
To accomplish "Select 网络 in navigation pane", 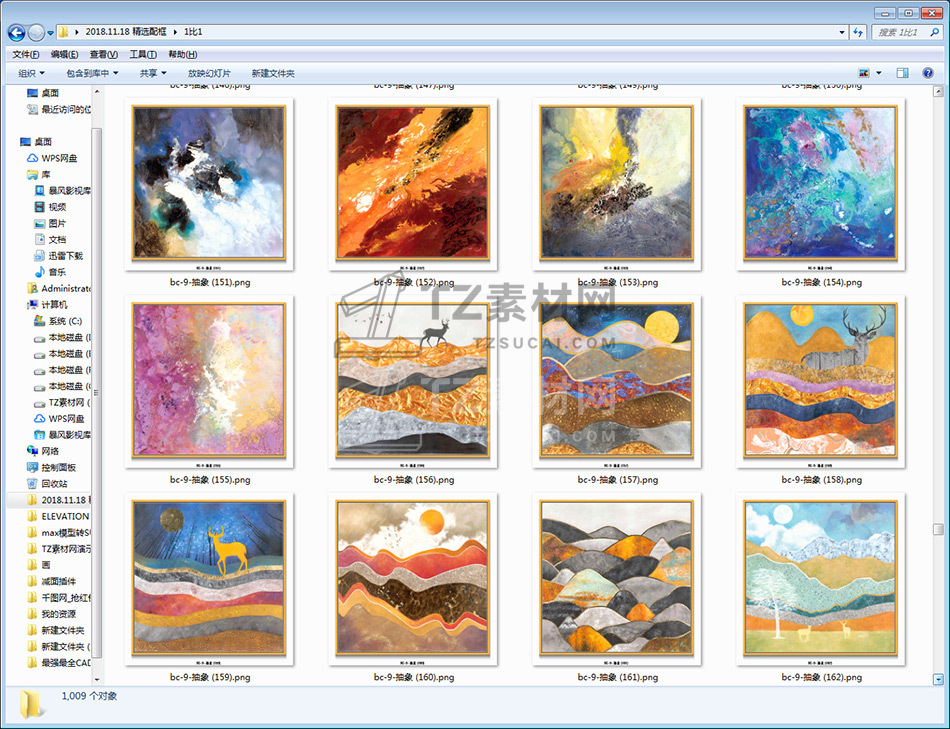I will [x=43, y=451].
